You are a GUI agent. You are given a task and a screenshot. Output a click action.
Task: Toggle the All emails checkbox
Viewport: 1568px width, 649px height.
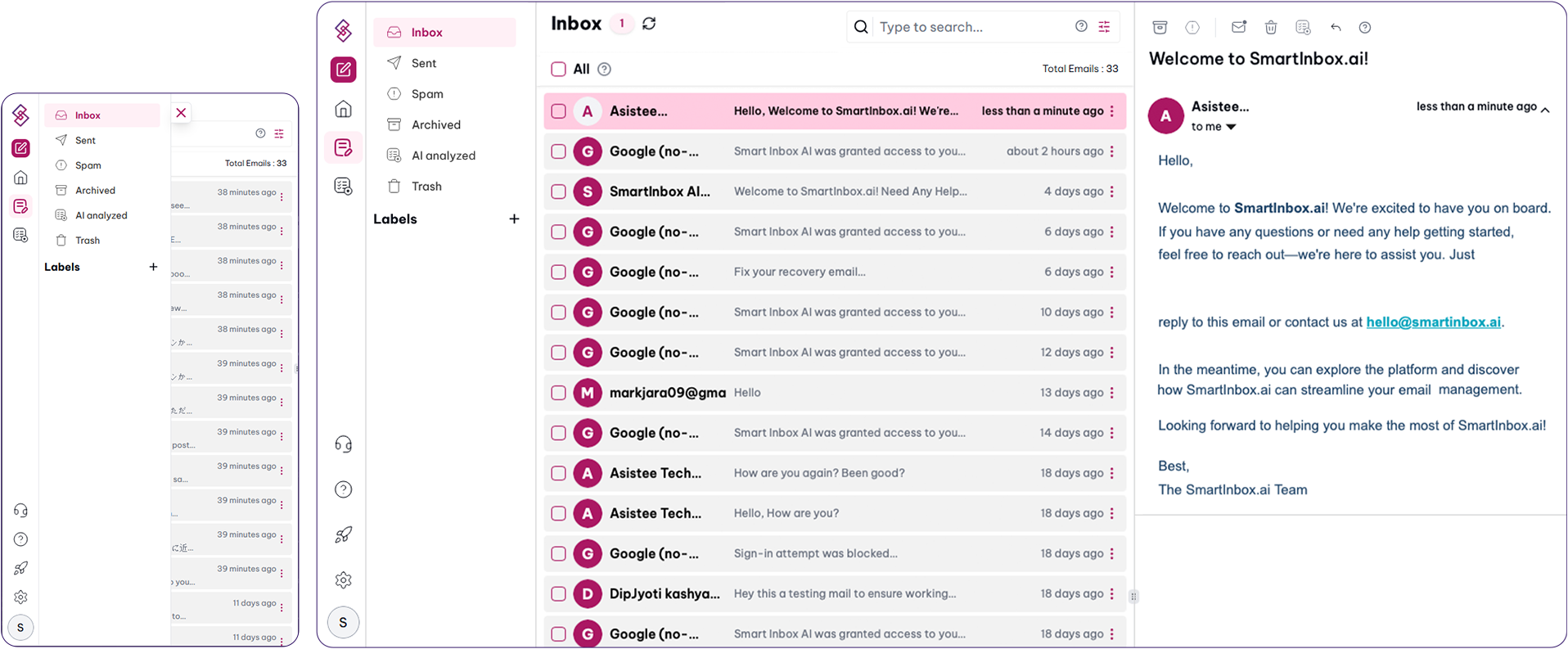pyautogui.click(x=558, y=70)
